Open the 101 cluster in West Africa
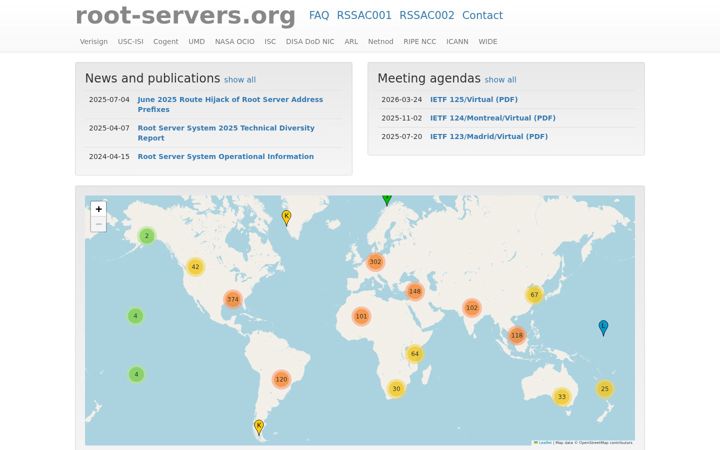Viewport: 720px width, 450px height. click(361, 316)
